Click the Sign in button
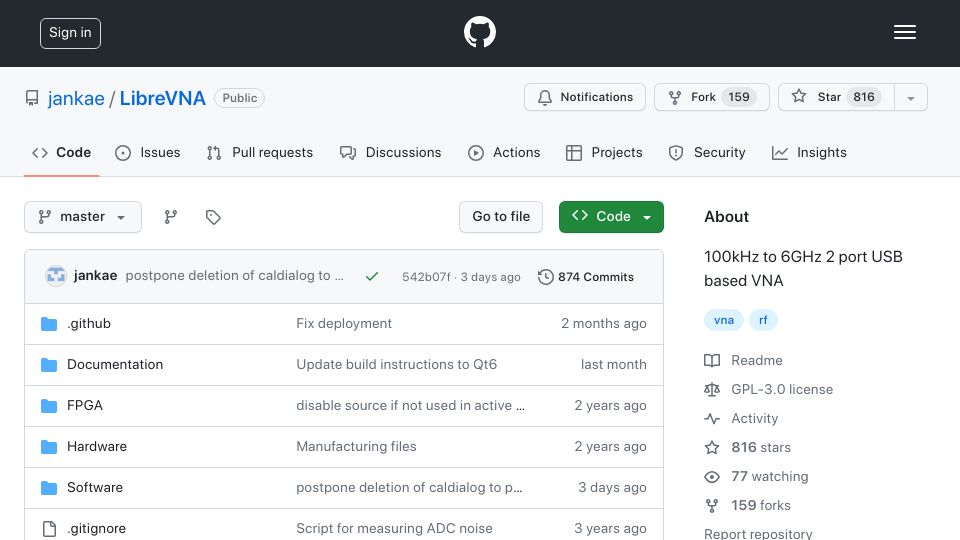The width and height of the screenshot is (960, 540). coord(70,33)
